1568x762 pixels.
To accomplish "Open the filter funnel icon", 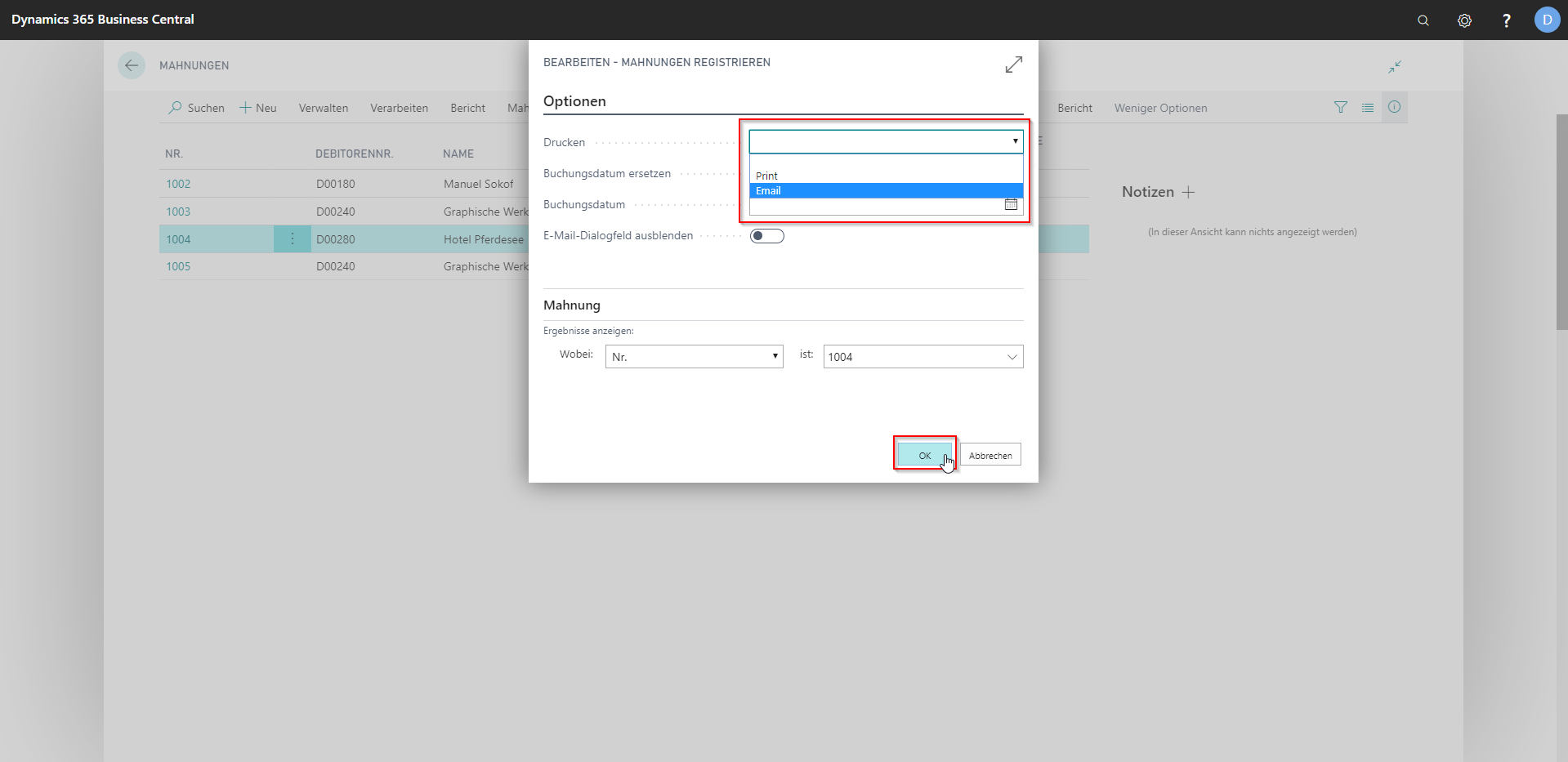I will click(x=1340, y=107).
